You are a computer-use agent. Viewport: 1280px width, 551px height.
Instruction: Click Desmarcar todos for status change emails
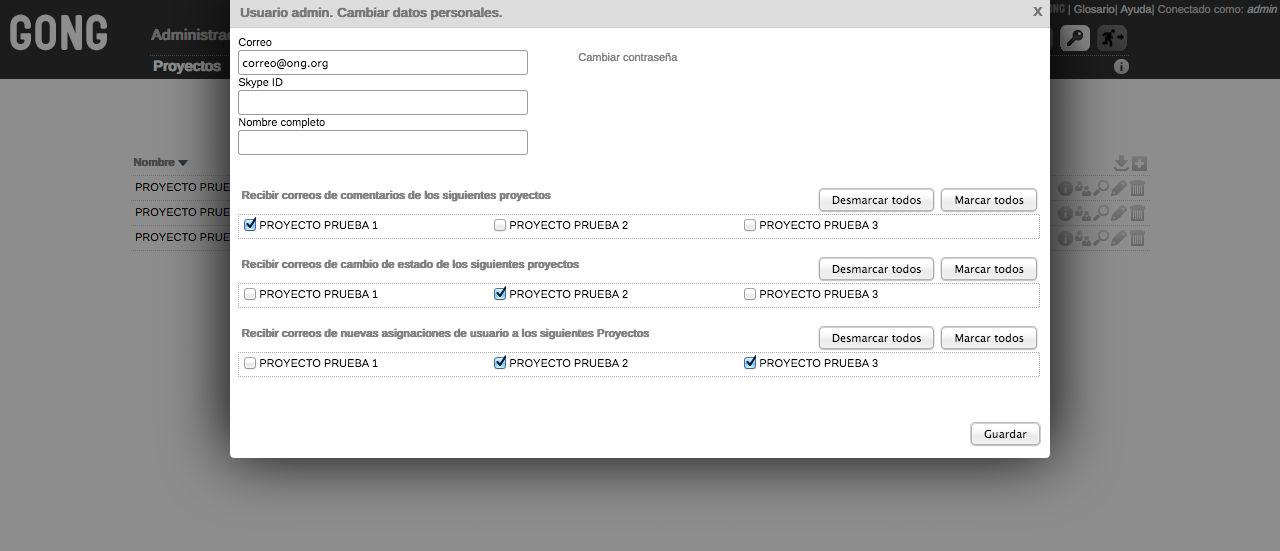[877, 269]
